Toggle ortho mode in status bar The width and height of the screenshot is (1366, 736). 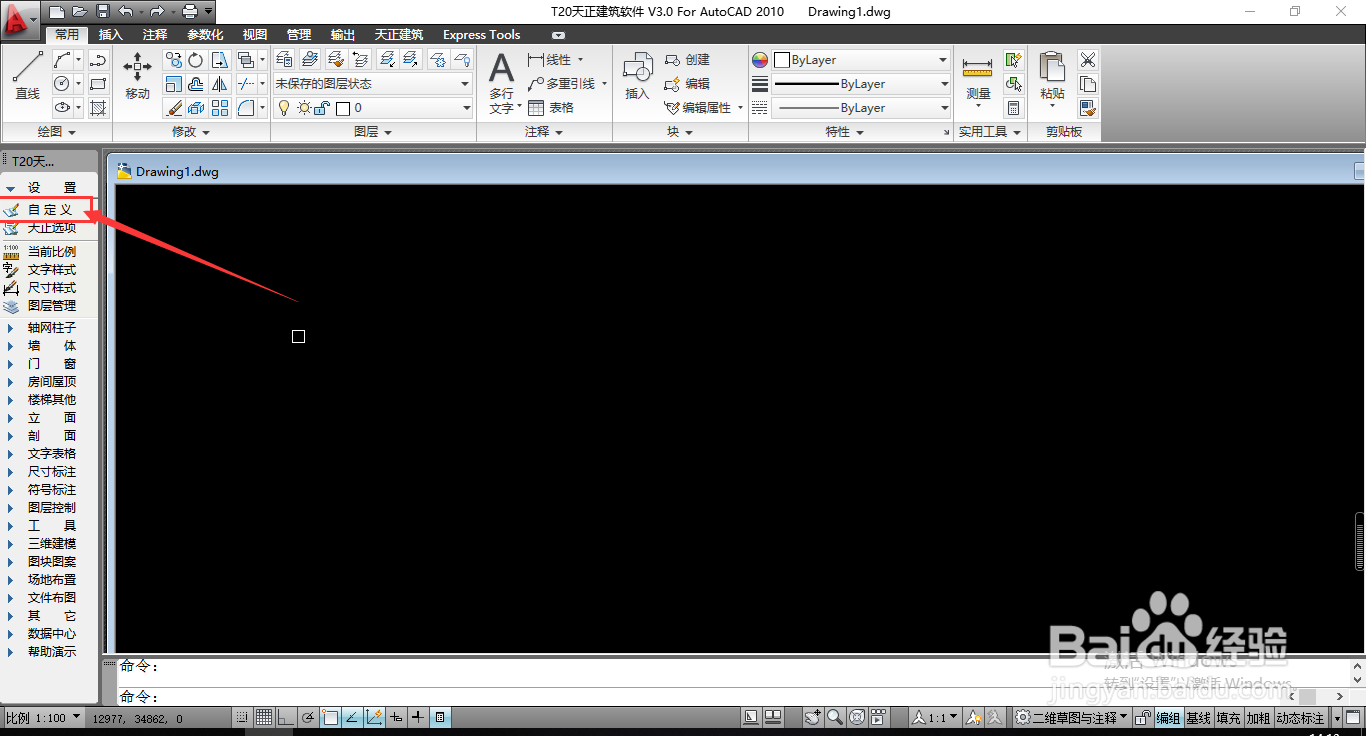(285, 717)
